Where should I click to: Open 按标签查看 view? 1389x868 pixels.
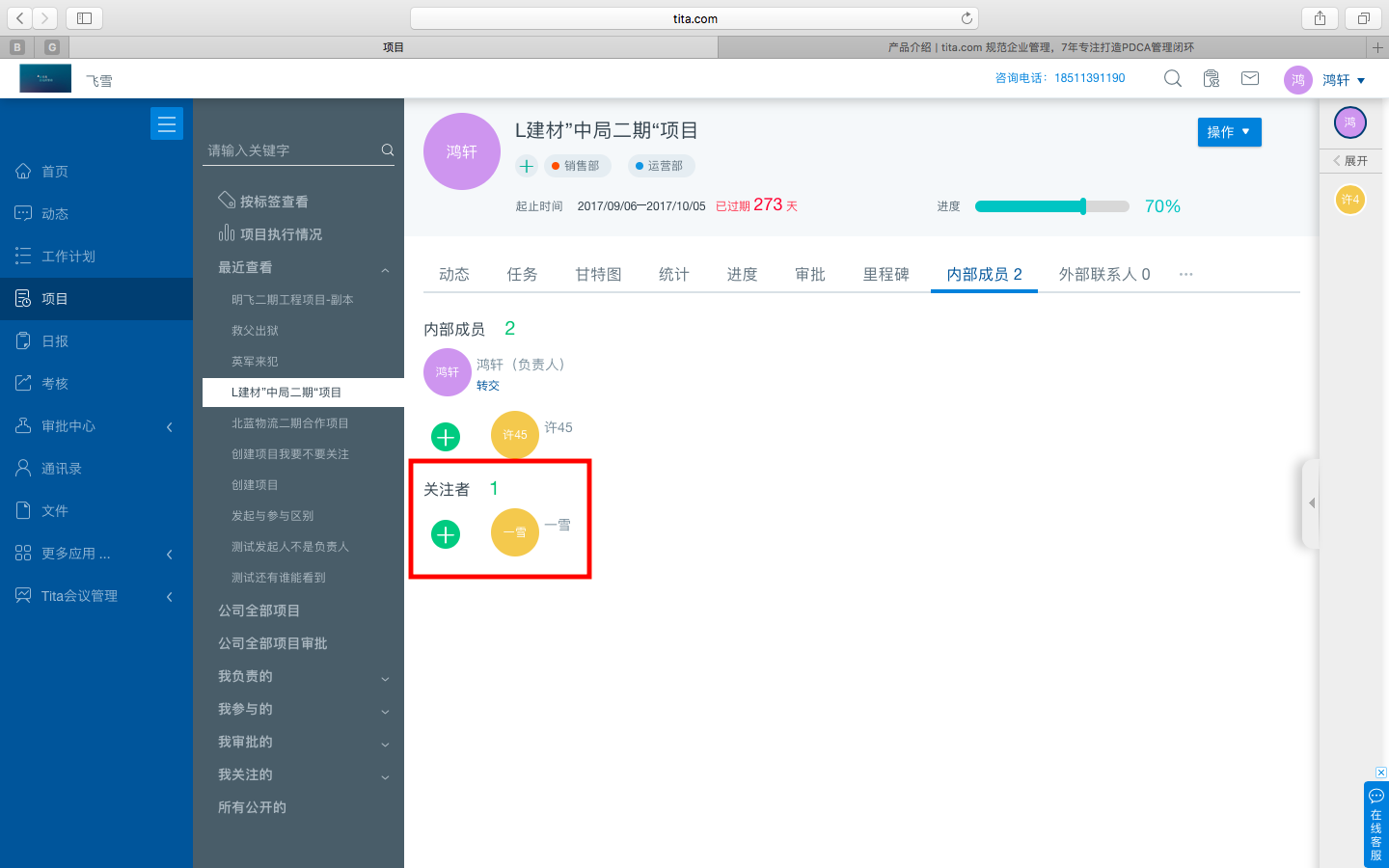(274, 202)
